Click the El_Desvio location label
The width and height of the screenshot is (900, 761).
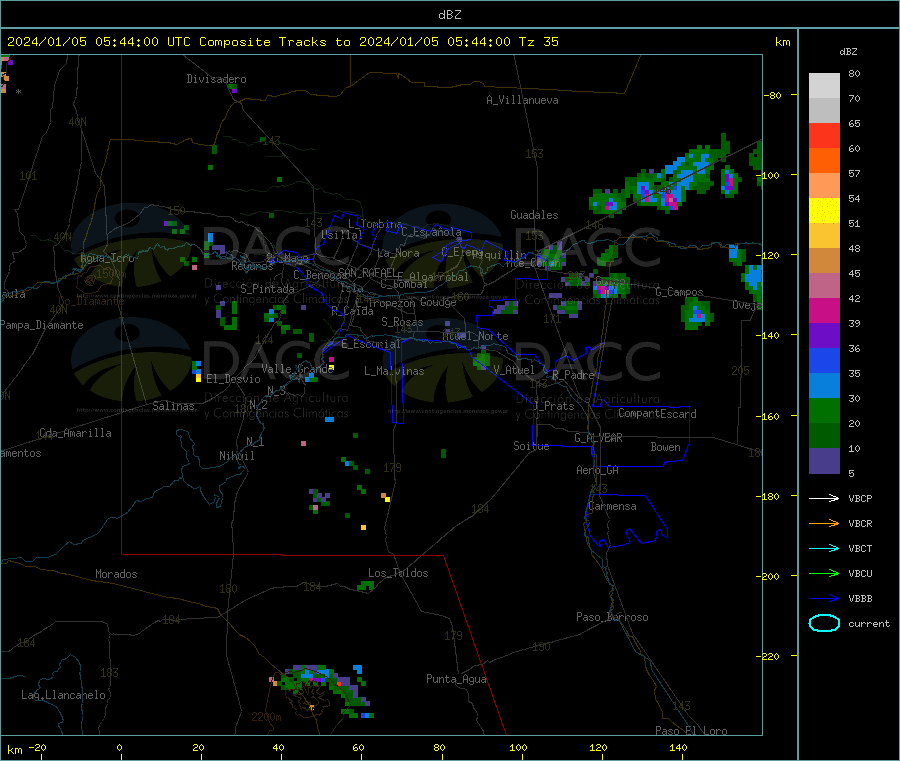pos(233,379)
